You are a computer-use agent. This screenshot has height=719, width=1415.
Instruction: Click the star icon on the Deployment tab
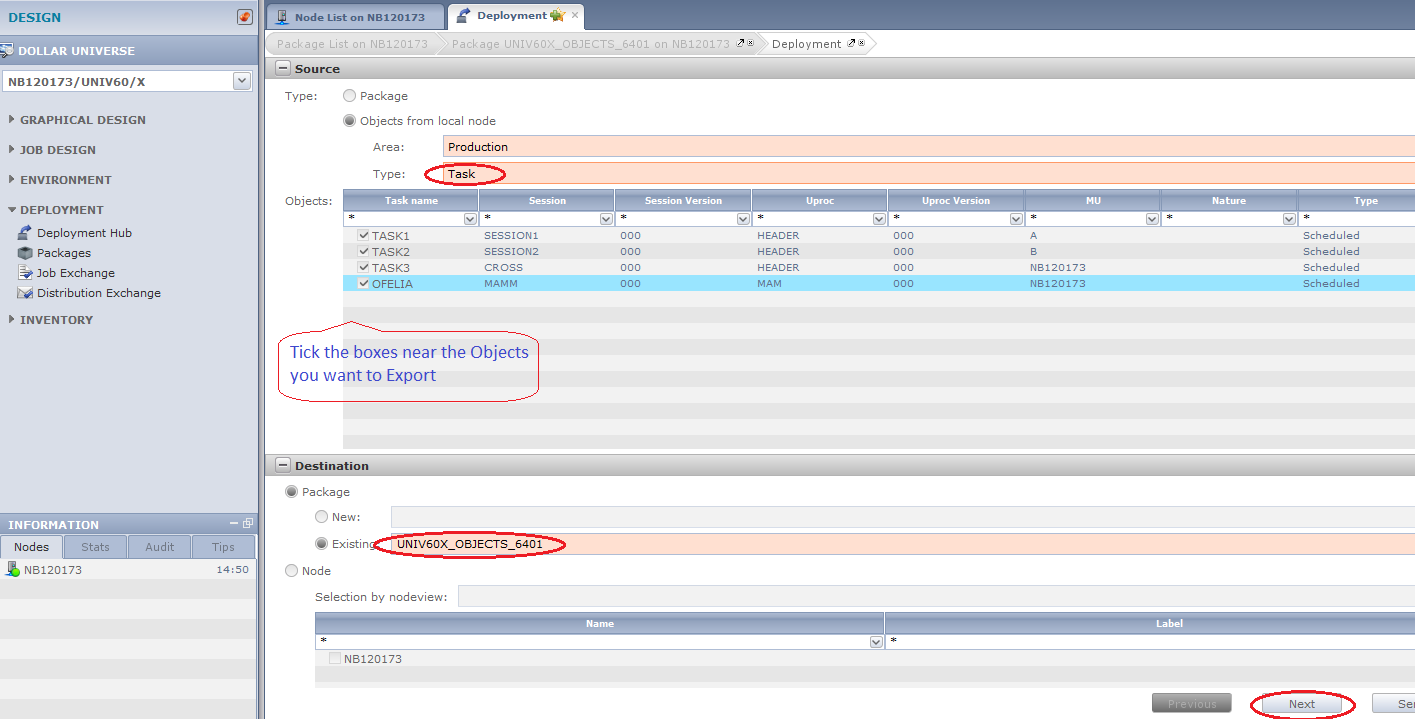click(558, 16)
